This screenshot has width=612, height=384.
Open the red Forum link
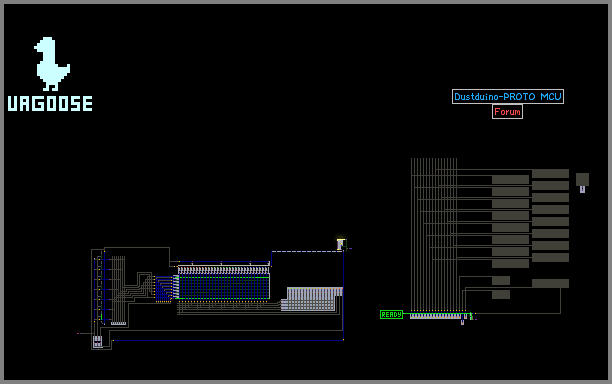(x=507, y=112)
